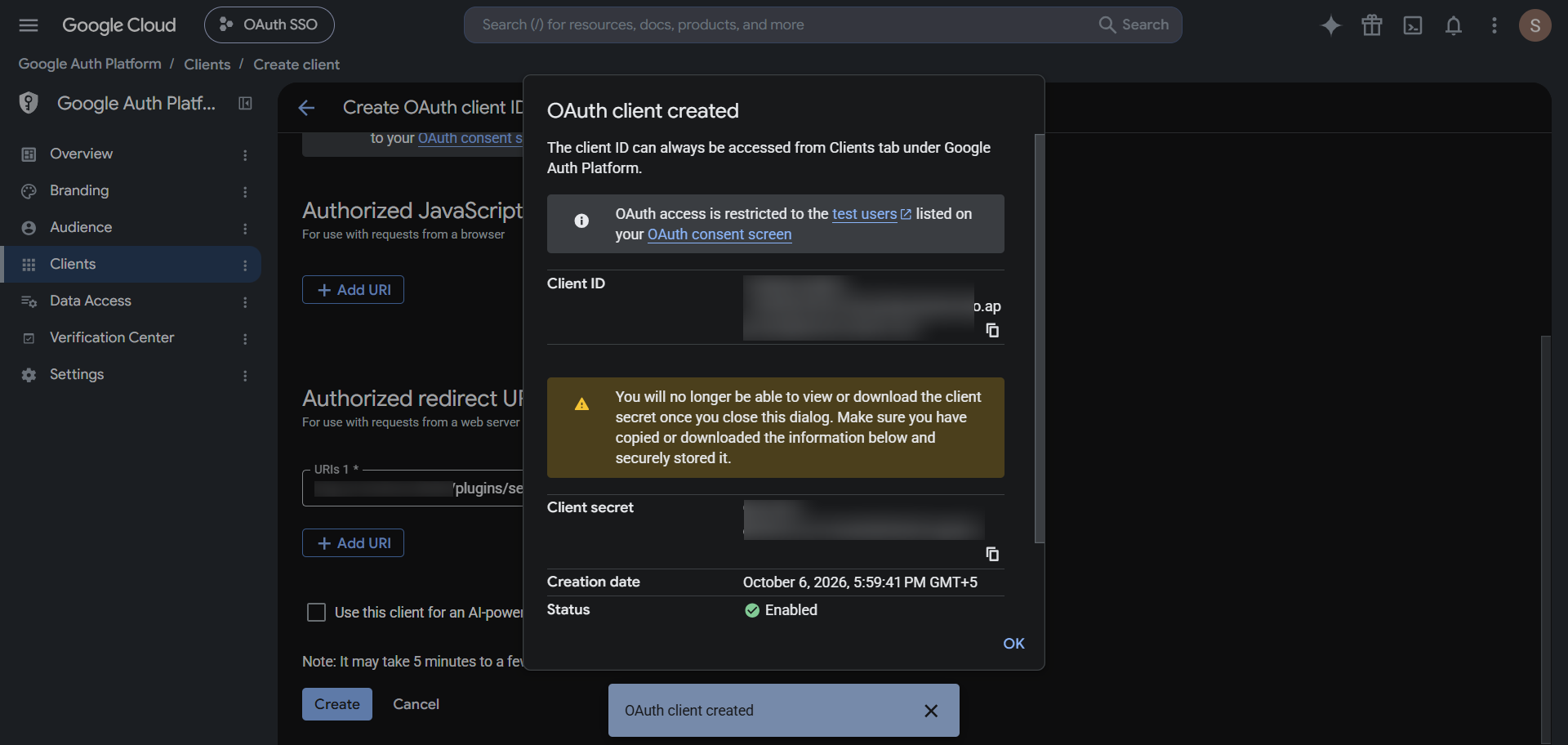The height and width of the screenshot is (745, 1568).
Task: Open Branding in the sidebar
Action: 79,190
